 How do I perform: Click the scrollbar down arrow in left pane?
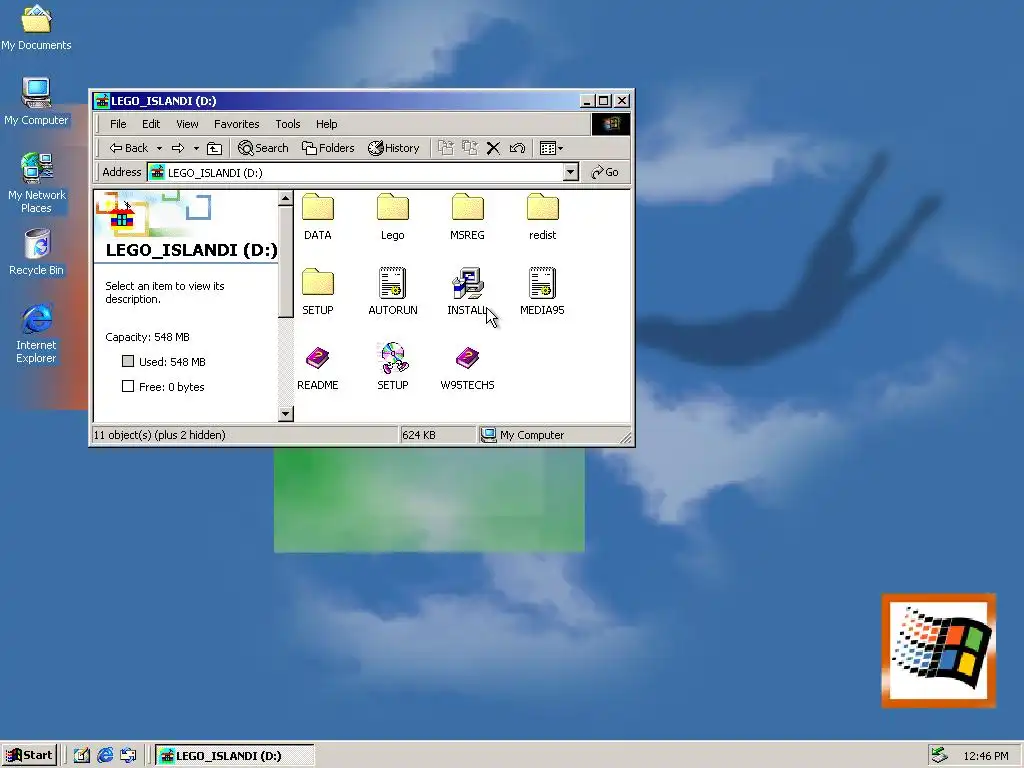pyautogui.click(x=285, y=413)
